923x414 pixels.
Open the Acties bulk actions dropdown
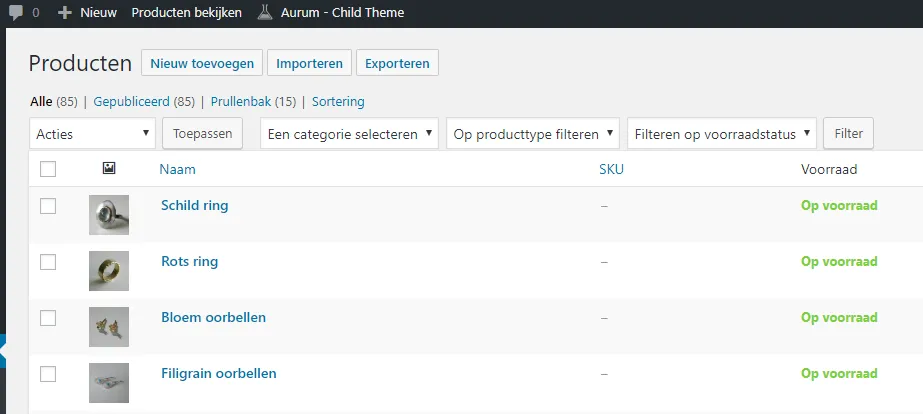(x=92, y=133)
